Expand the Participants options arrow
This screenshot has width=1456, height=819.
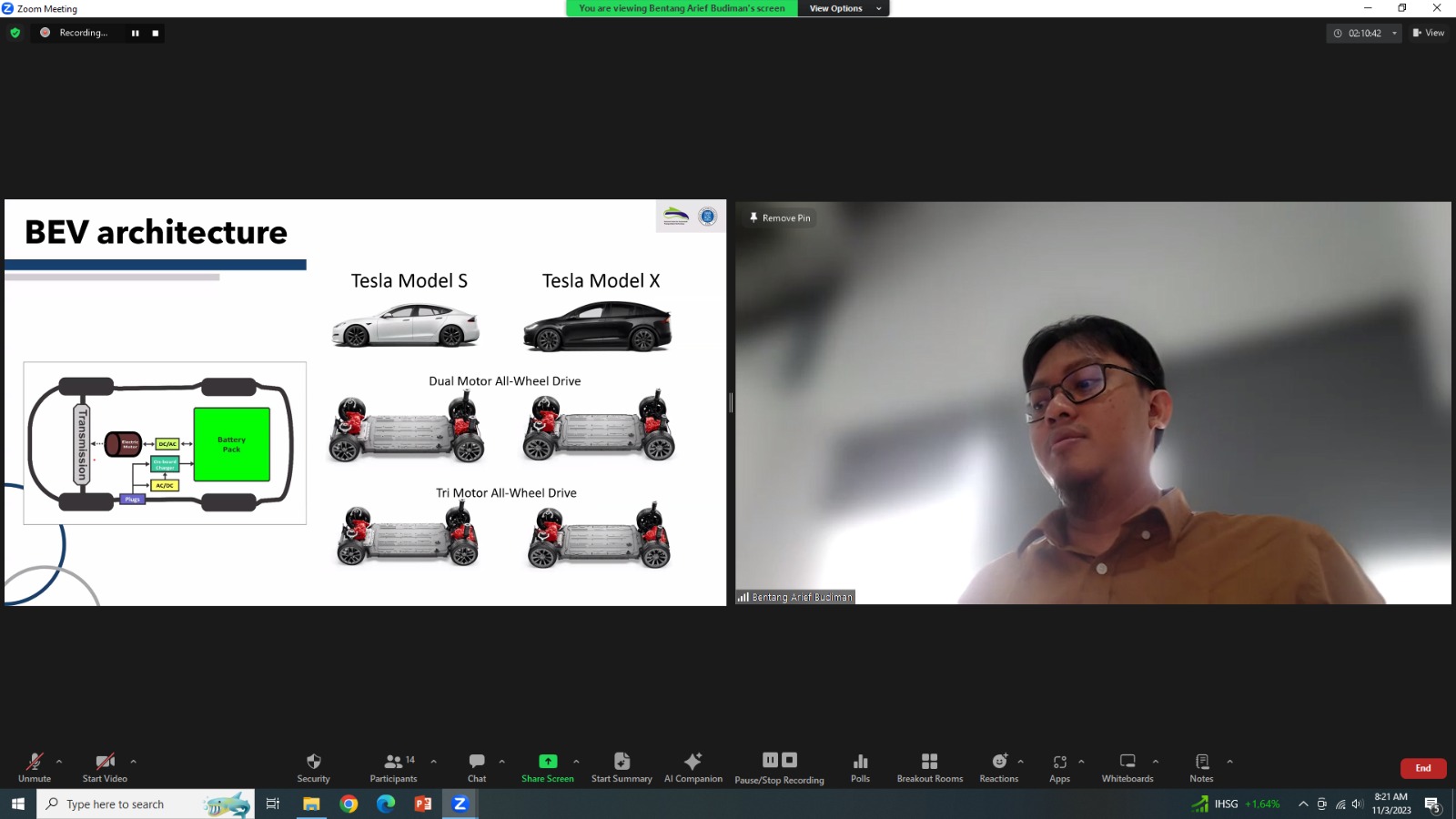click(433, 762)
